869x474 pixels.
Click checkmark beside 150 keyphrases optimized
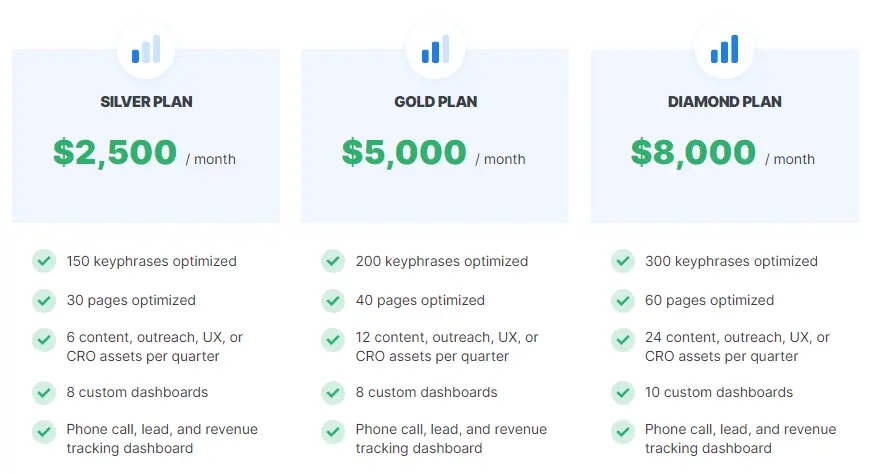coord(44,261)
